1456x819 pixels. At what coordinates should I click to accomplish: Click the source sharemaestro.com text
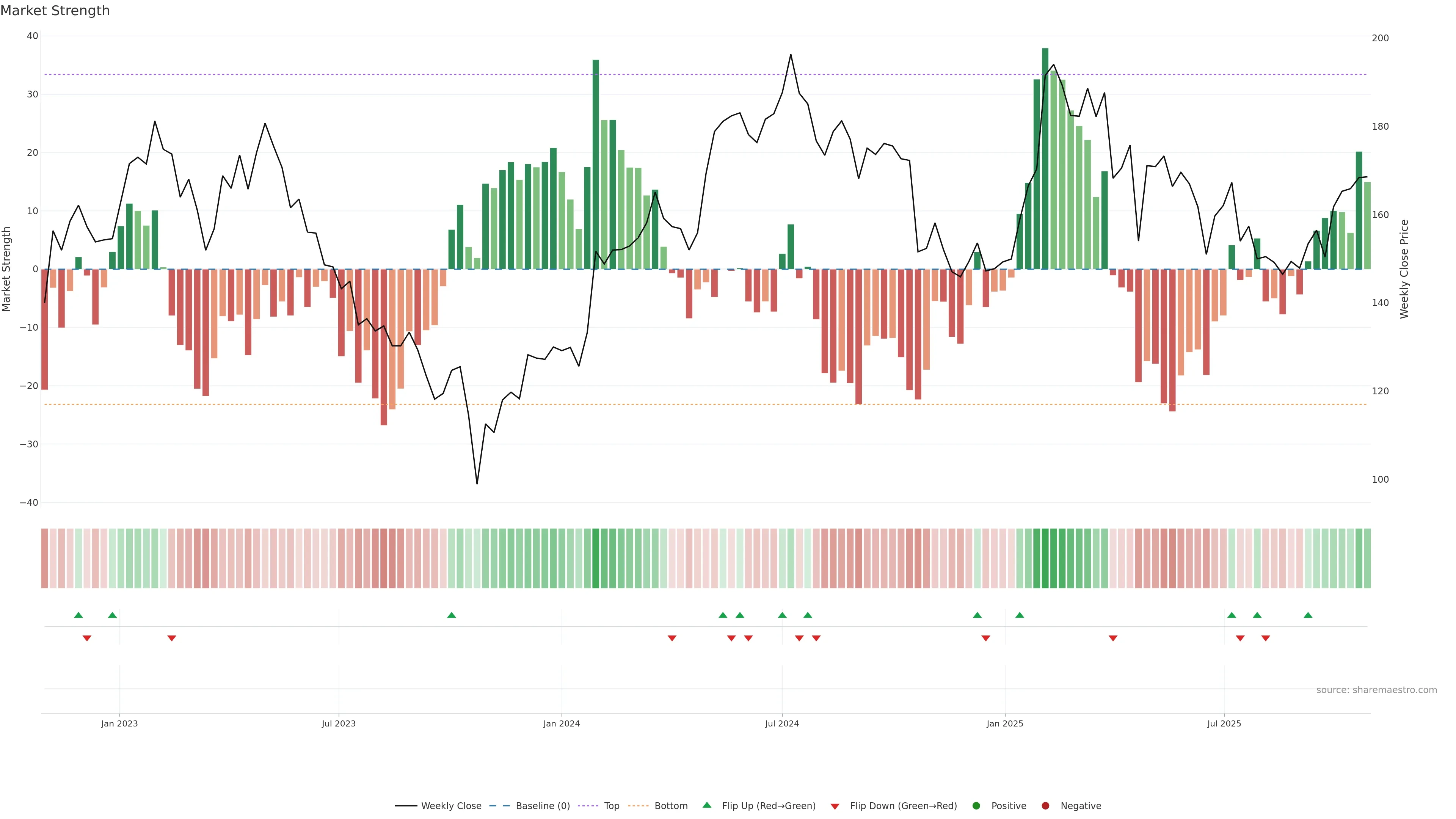point(1376,690)
